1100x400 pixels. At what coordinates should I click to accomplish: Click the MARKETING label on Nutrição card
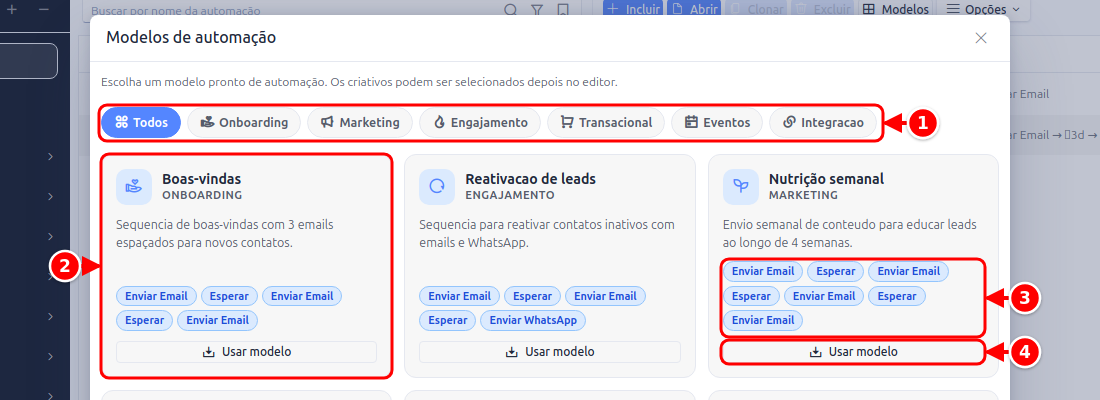tap(803, 195)
